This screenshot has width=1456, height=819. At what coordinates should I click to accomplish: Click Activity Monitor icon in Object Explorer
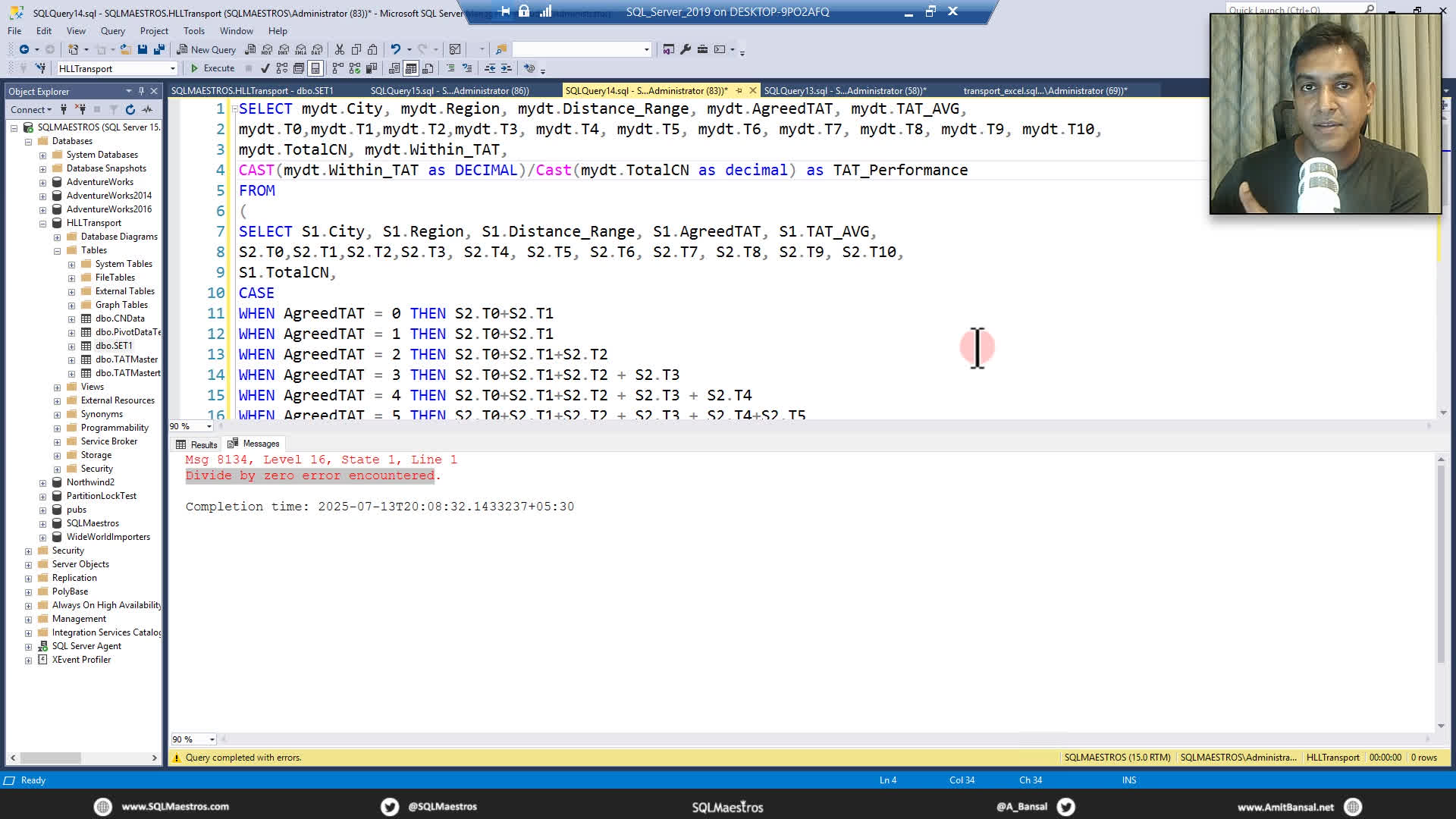[x=147, y=110]
